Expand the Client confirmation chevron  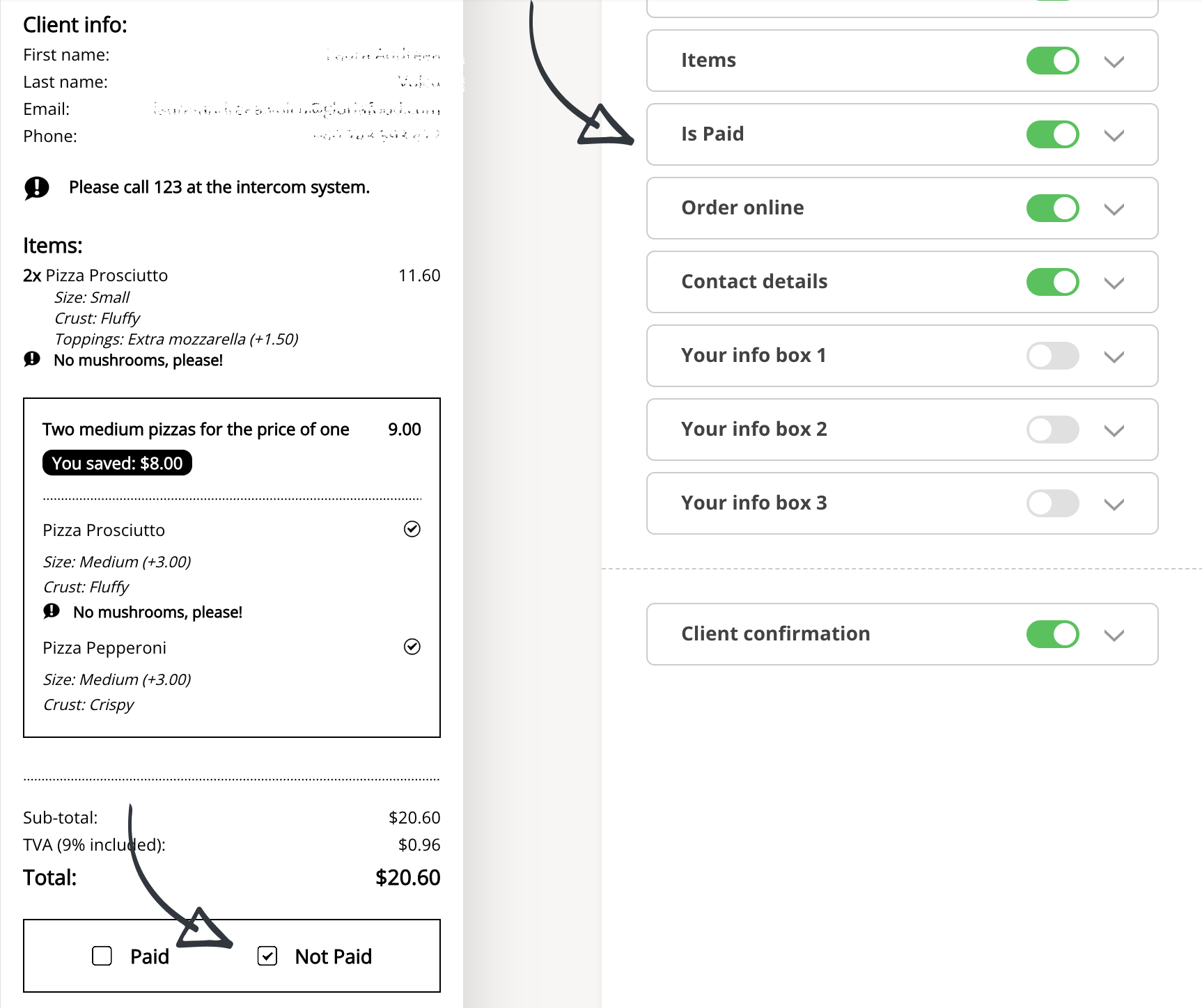pos(1114,636)
